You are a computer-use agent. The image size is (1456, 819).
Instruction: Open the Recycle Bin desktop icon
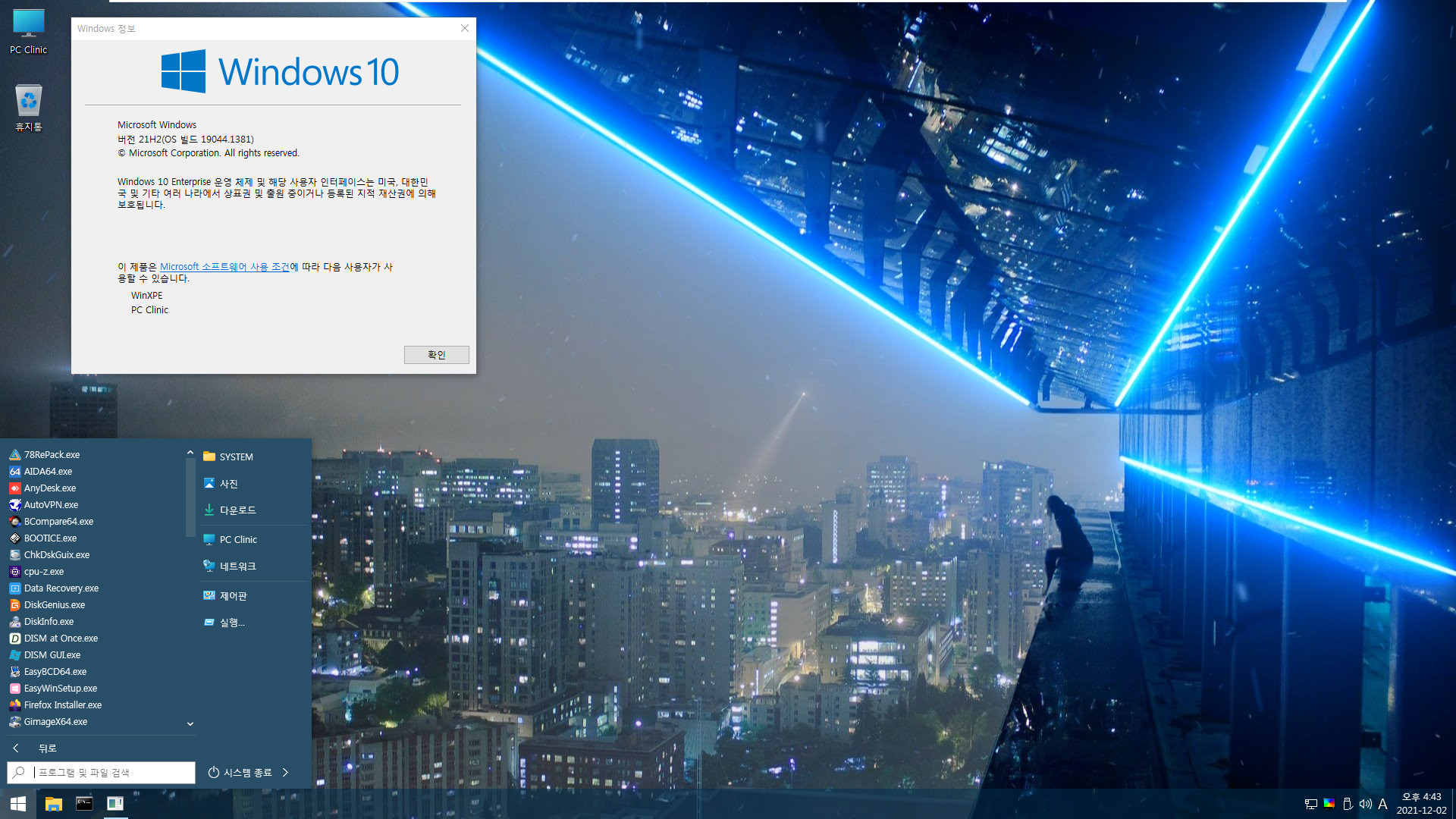point(28,108)
